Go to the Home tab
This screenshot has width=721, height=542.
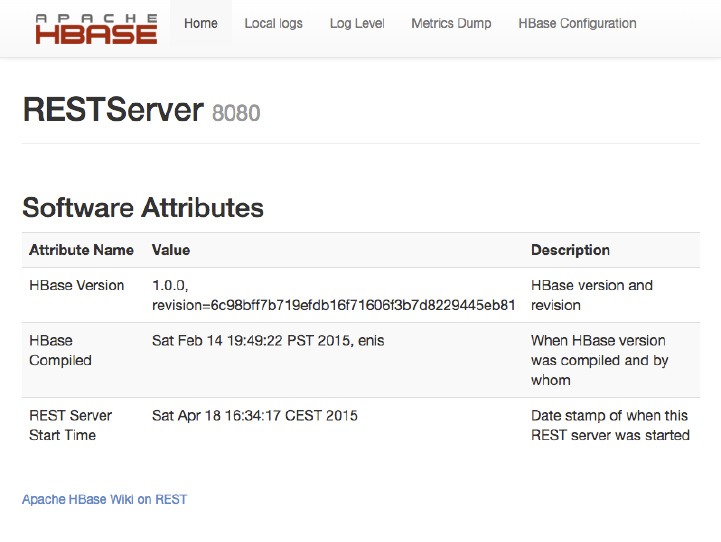(201, 23)
